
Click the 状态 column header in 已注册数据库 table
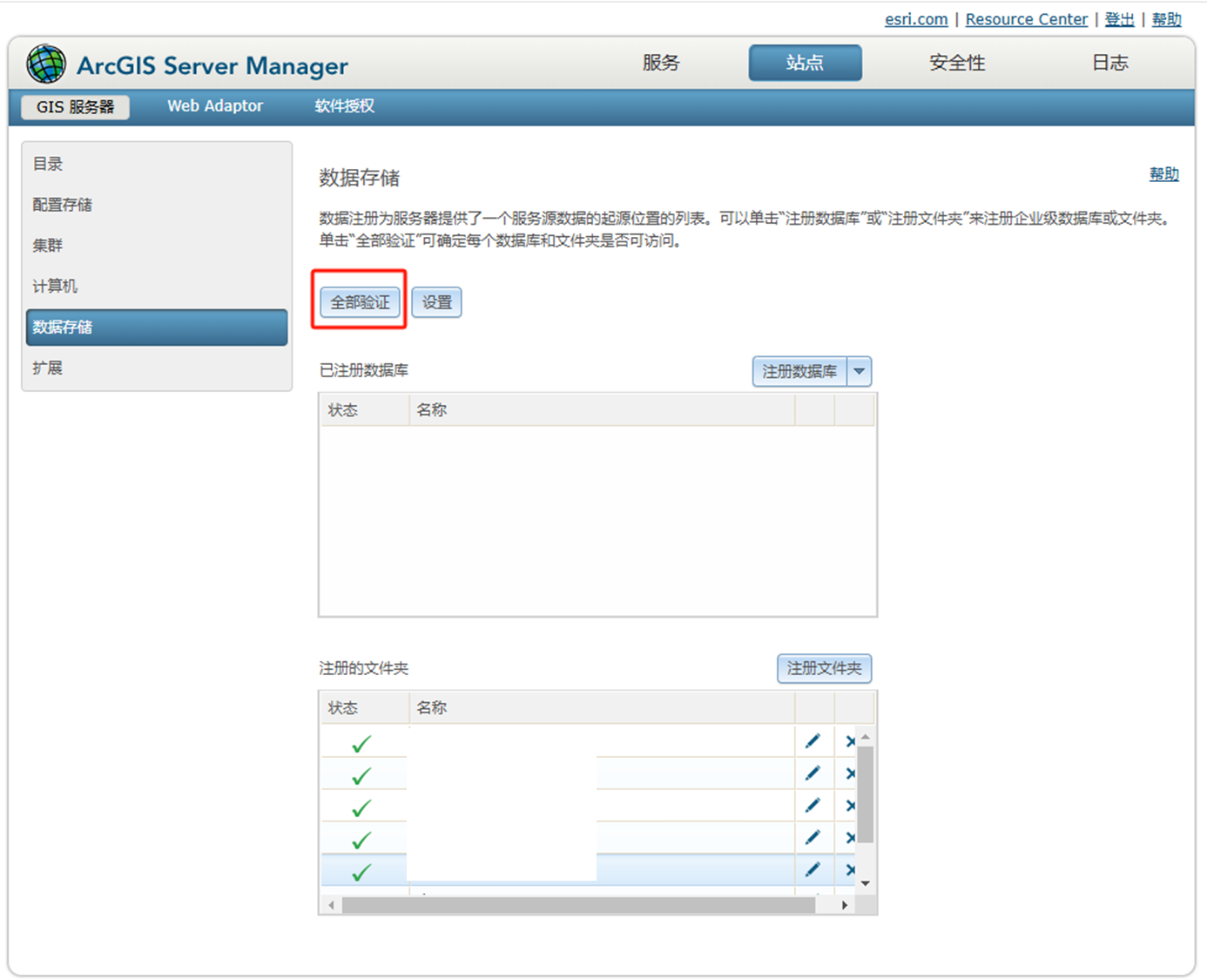pos(365,410)
